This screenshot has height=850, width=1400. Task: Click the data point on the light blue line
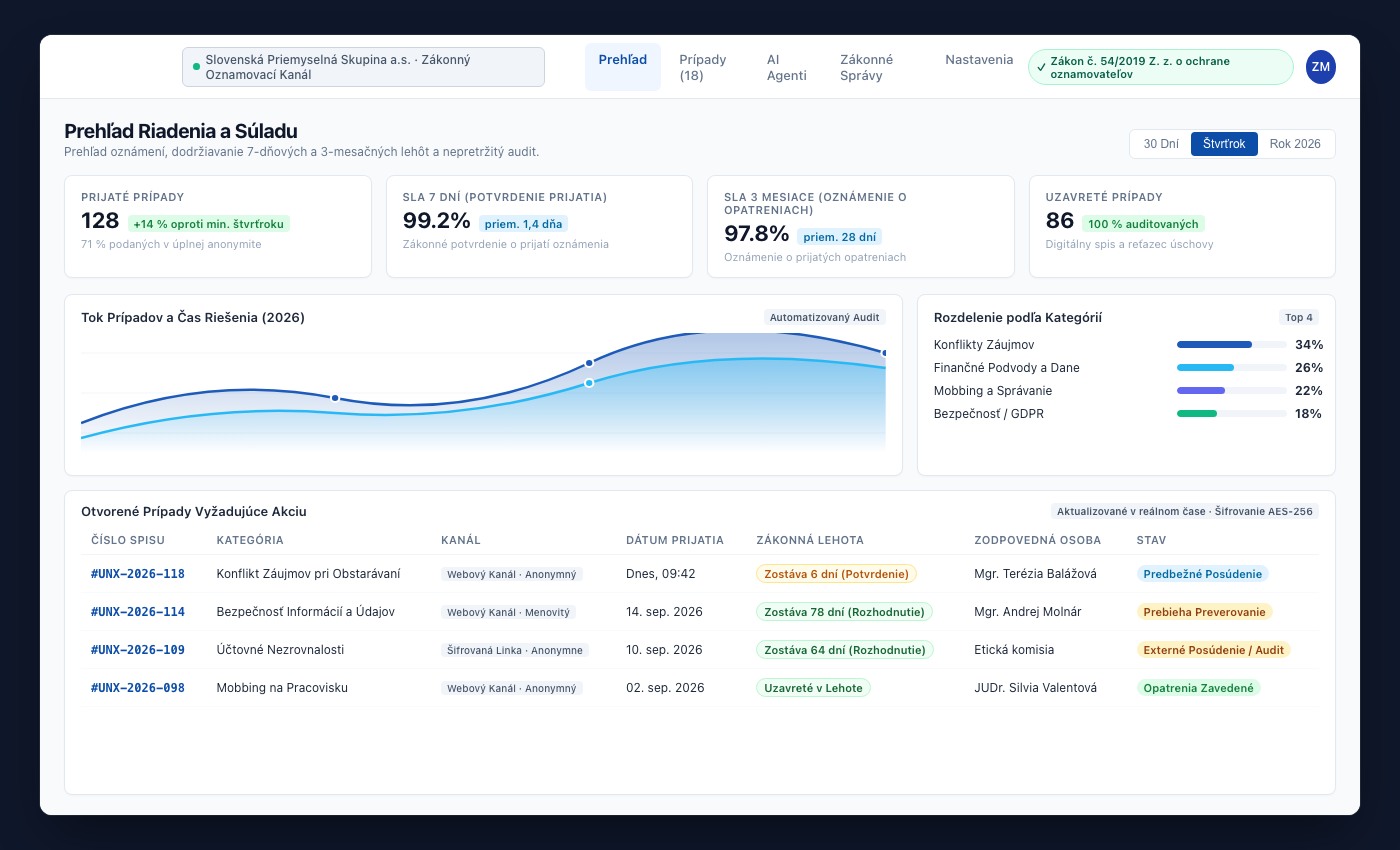589,383
